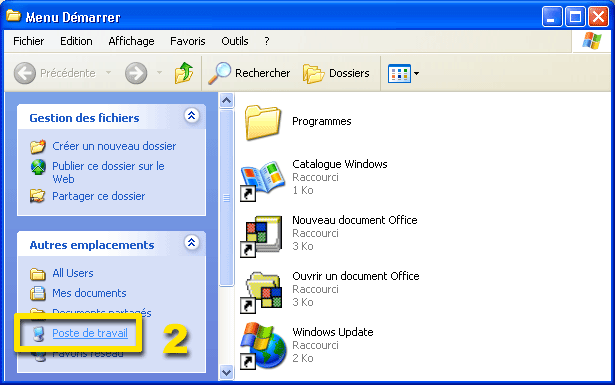Close the Menu Démarrer window
615x385 pixels.
pyautogui.click(x=598, y=17)
